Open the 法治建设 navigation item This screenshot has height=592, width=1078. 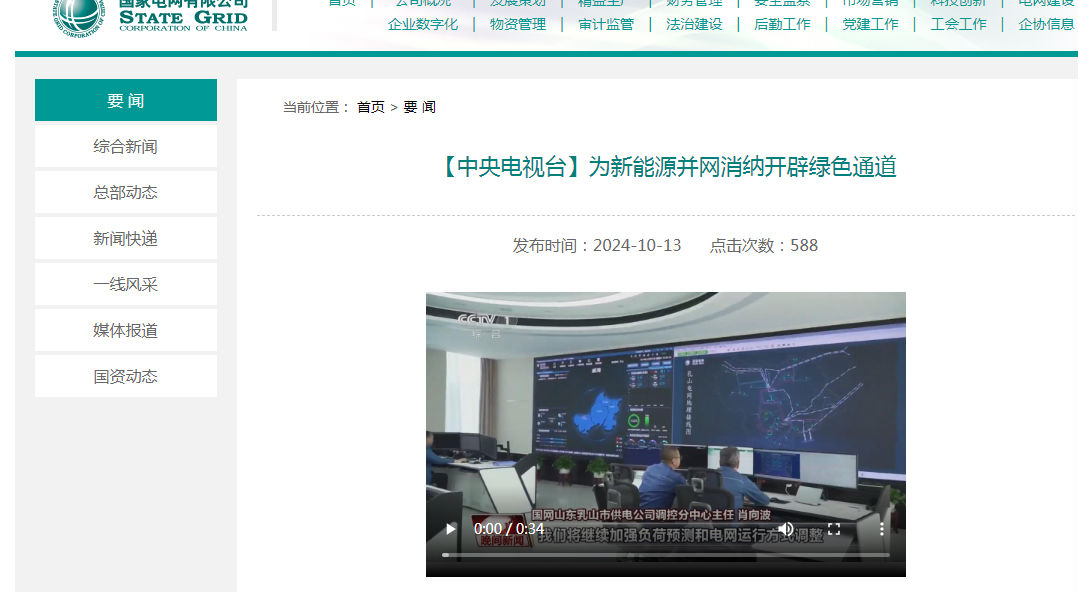(x=694, y=25)
